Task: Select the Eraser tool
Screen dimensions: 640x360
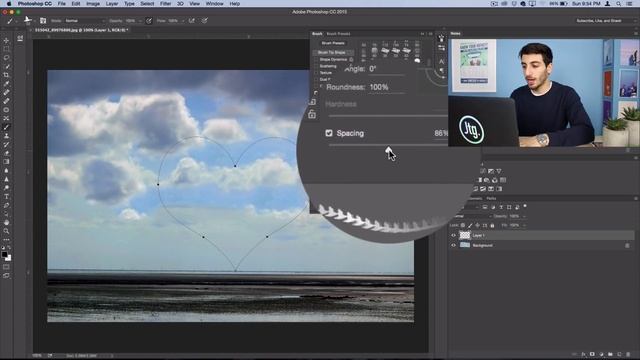Action: (x=6, y=153)
